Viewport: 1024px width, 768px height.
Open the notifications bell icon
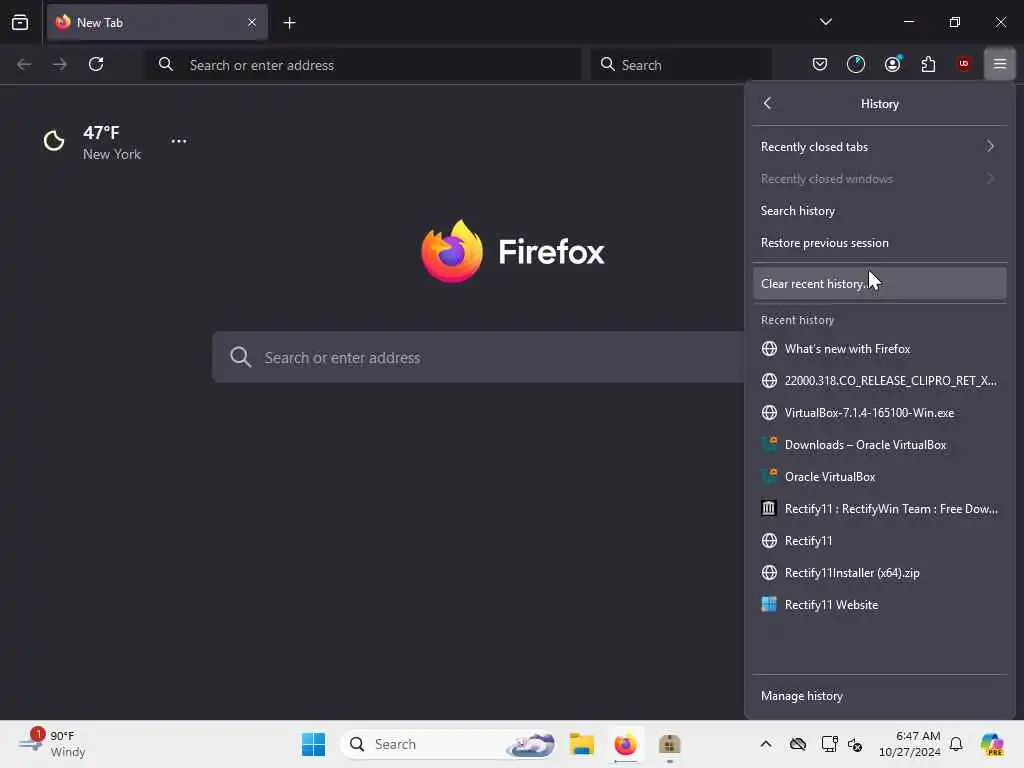tap(956, 744)
